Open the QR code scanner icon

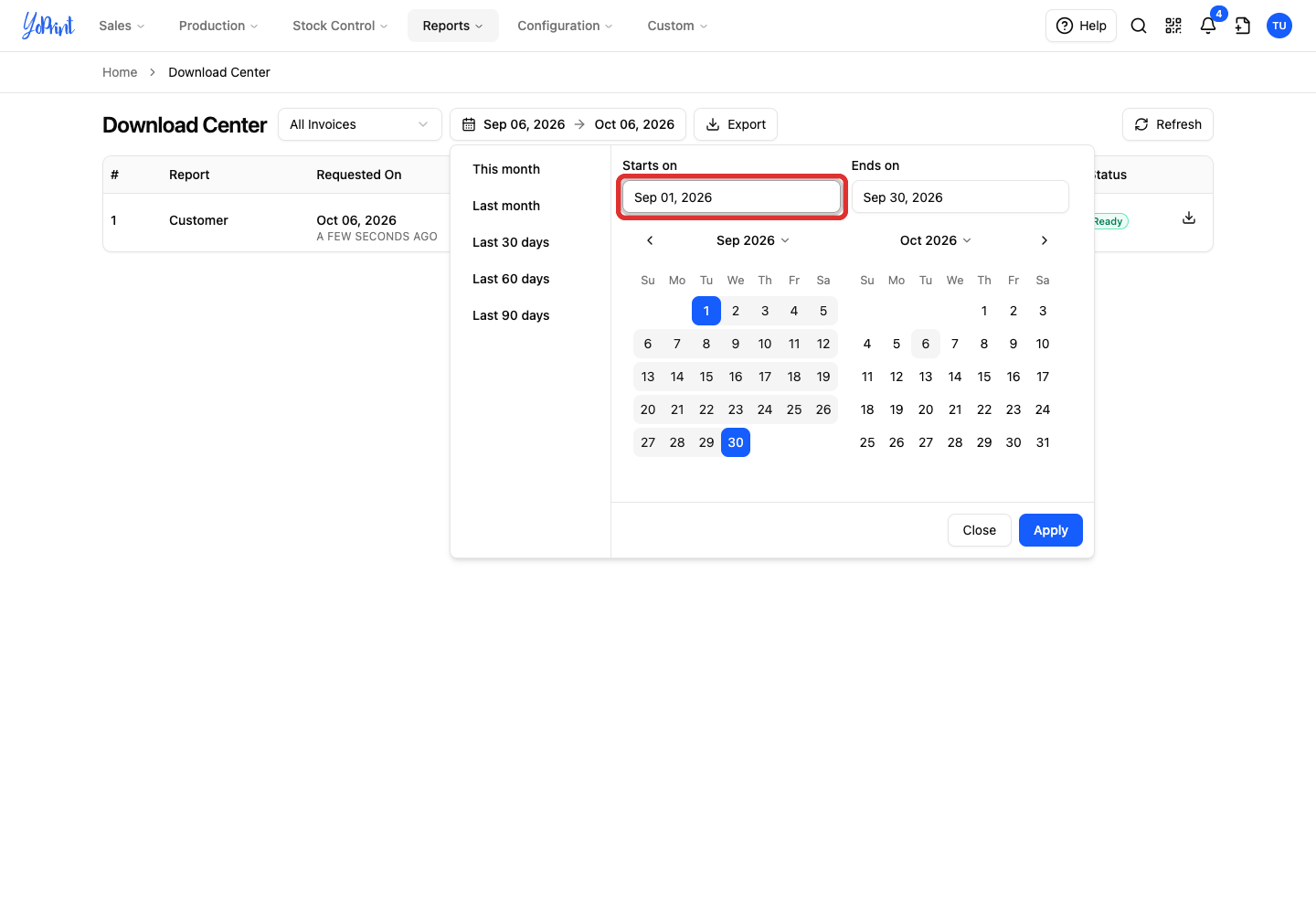click(x=1173, y=26)
